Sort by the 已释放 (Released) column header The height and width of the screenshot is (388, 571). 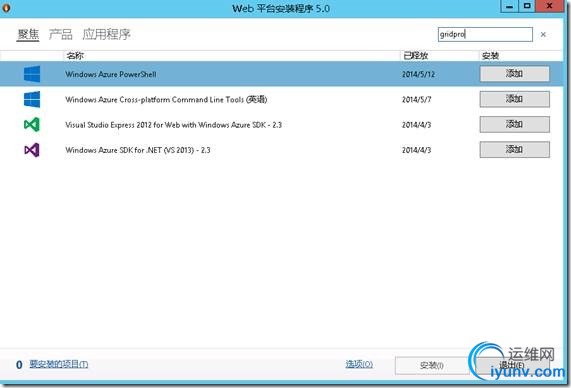(x=416, y=55)
